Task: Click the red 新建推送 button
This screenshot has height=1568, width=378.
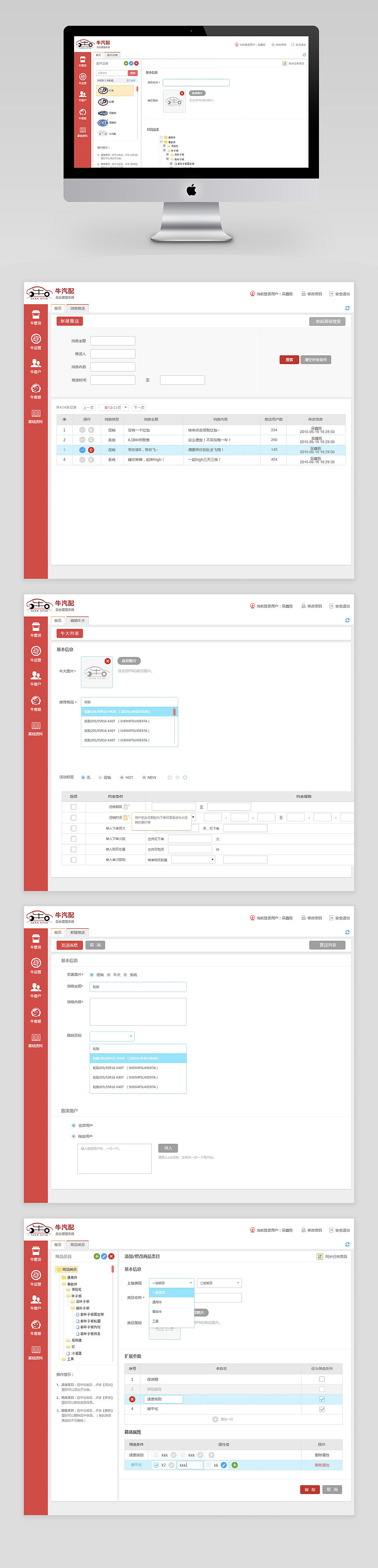Action: pos(70,321)
